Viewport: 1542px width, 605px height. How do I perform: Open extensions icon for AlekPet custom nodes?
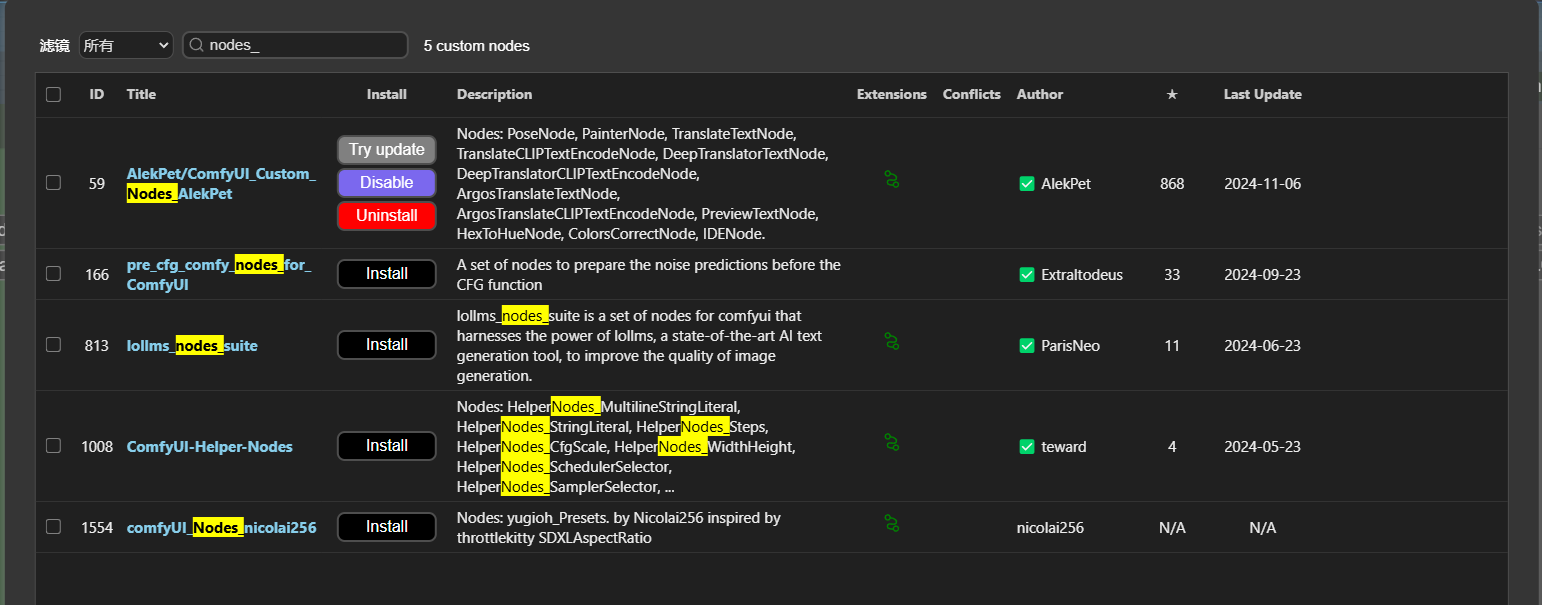point(891,179)
